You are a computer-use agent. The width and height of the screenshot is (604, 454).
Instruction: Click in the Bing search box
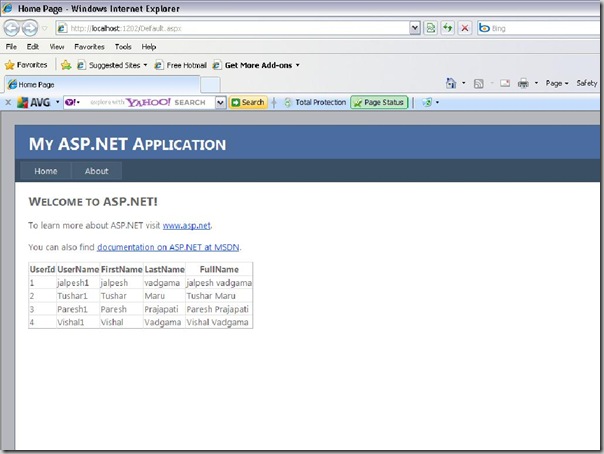[x=545, y=29]
